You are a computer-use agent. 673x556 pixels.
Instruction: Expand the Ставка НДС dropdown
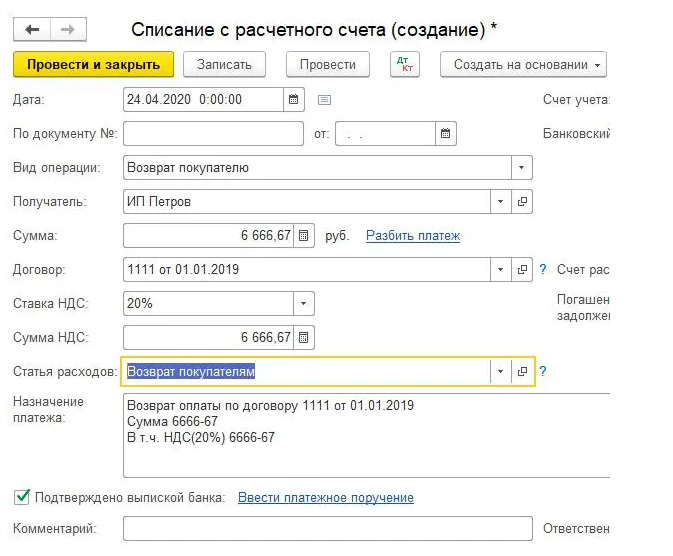(x=303, y=304)
